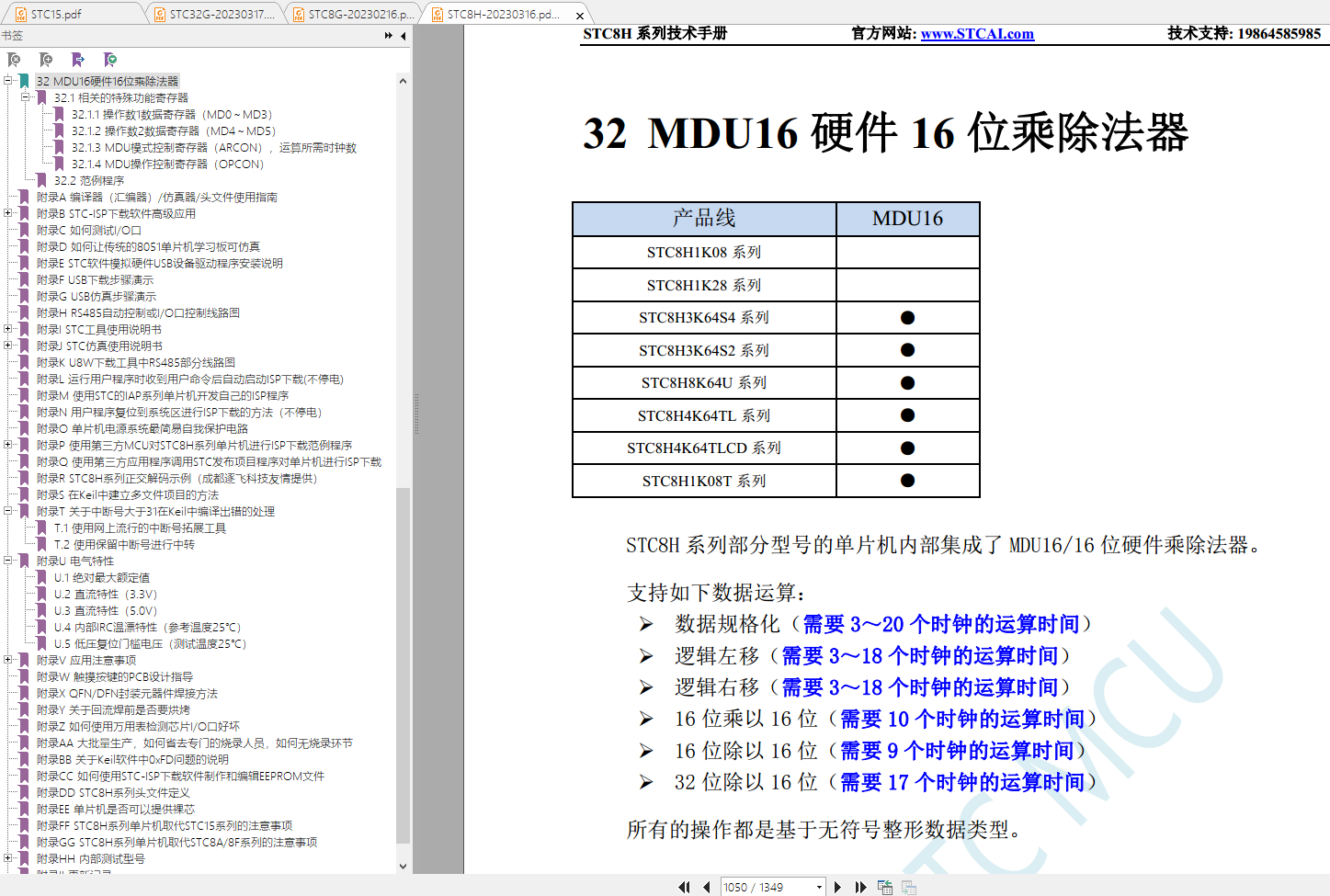Open bookmark 附录GG STC8H取代STC8A/8F
Viewport: 1330px width, 896px height.
coord(177,843)
